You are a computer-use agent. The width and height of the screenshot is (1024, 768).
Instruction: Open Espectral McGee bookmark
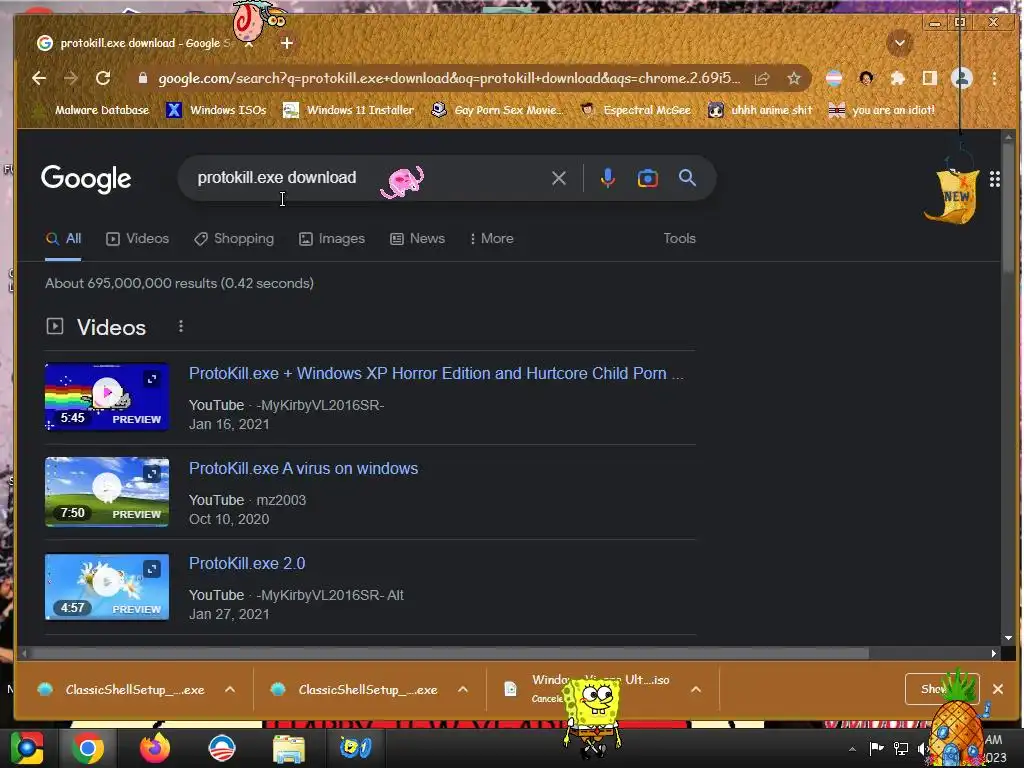point(636,110)
